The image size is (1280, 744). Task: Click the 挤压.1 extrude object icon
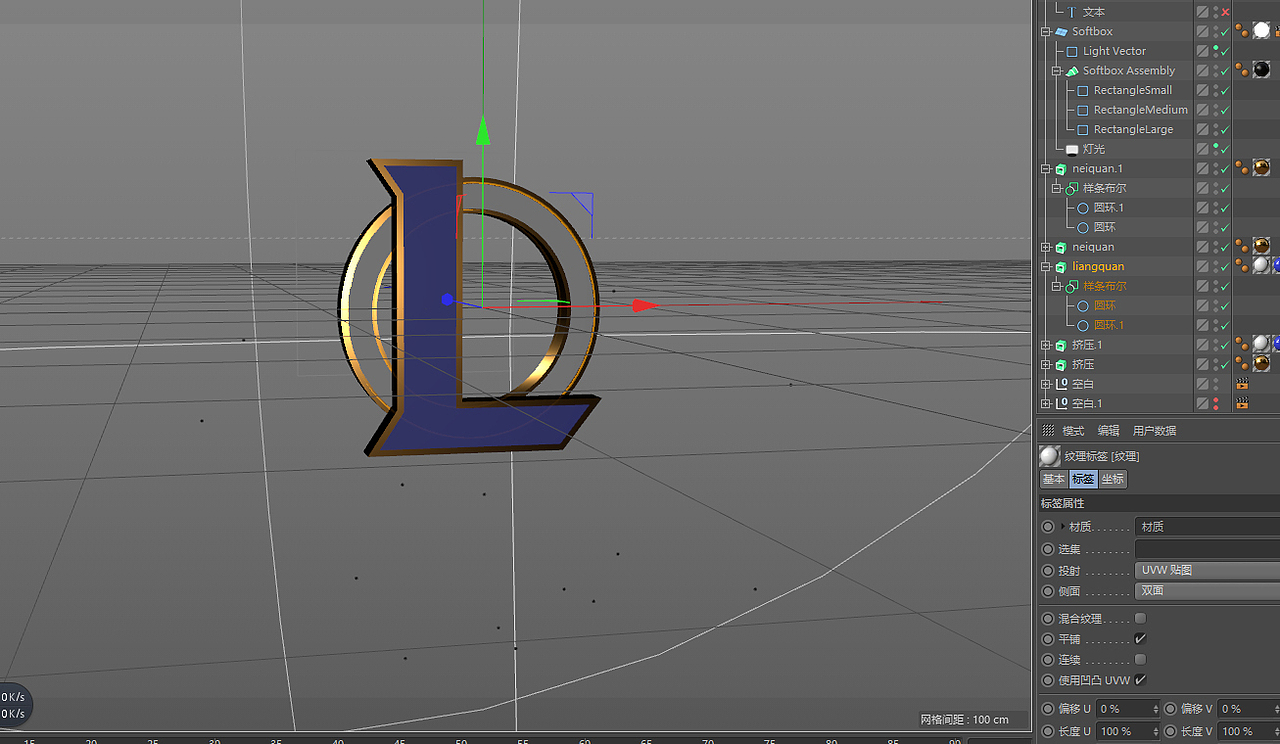[1062, 345]
